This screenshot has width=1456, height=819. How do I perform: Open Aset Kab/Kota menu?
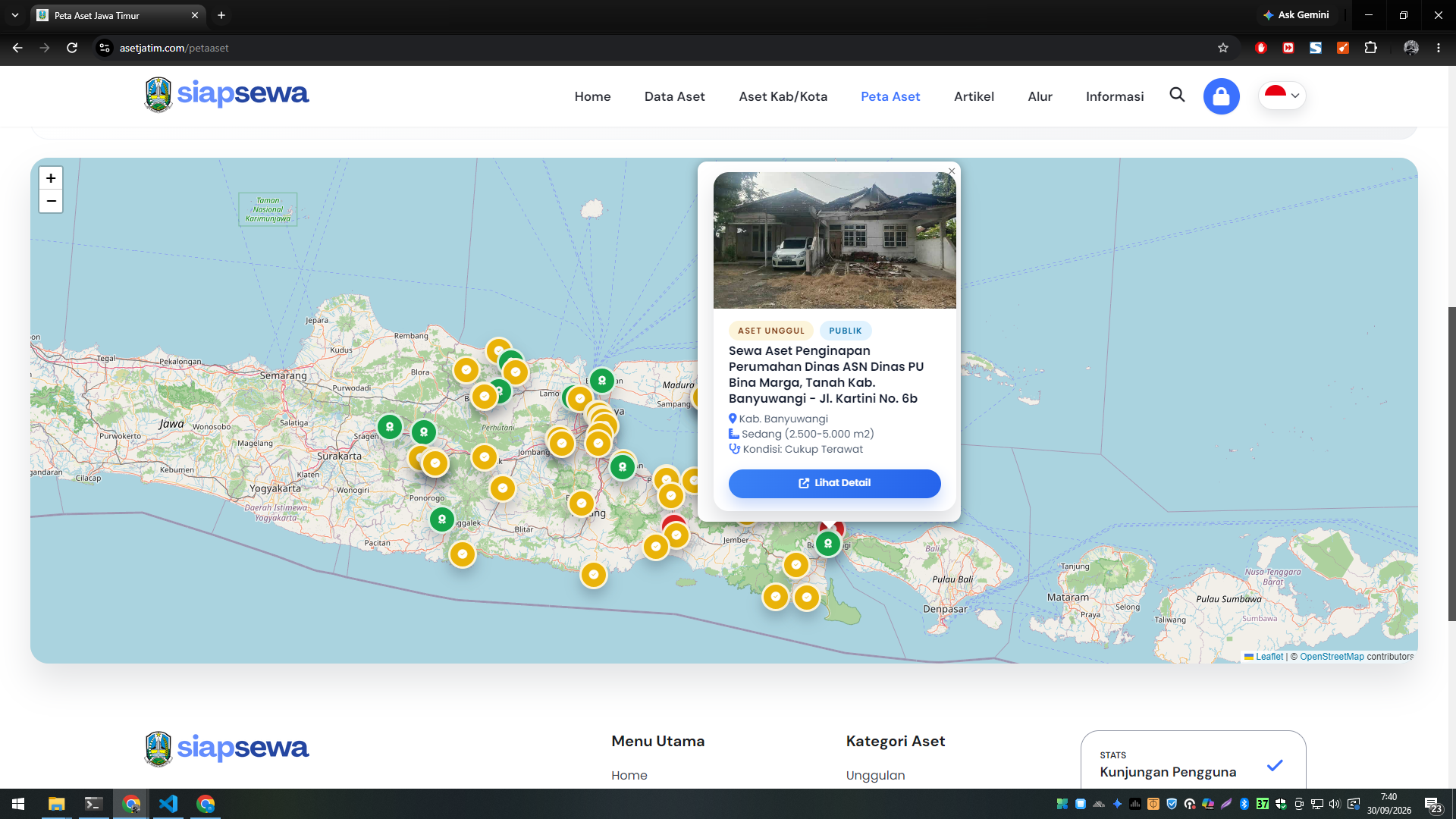tap(783, 96)
